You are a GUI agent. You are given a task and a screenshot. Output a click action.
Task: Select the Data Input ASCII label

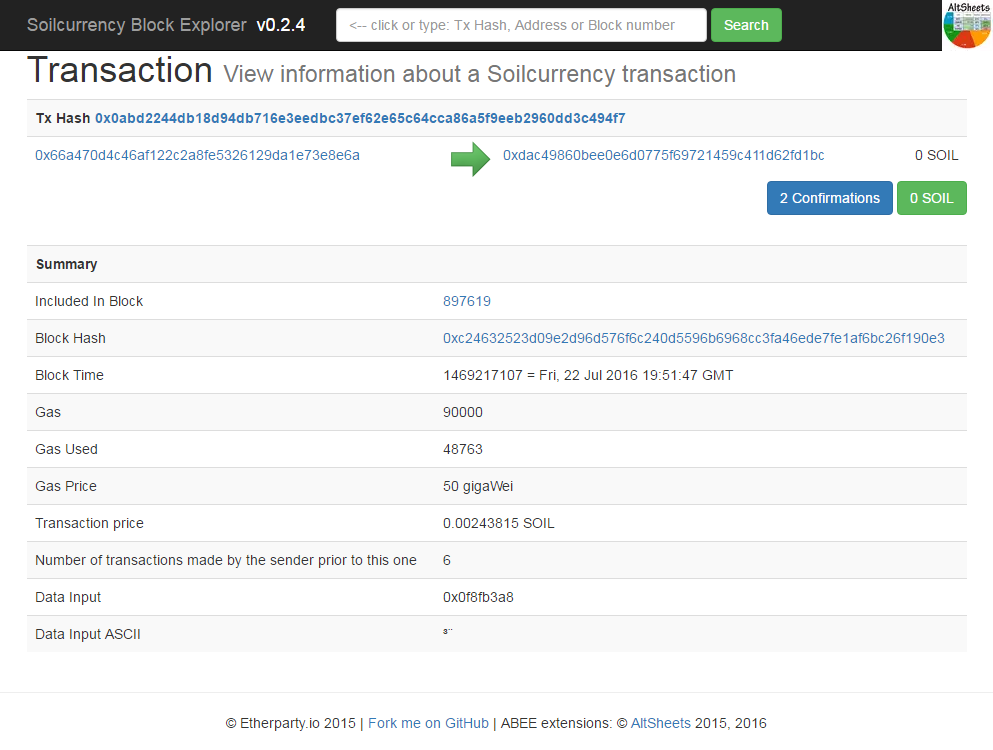(87, 634)
